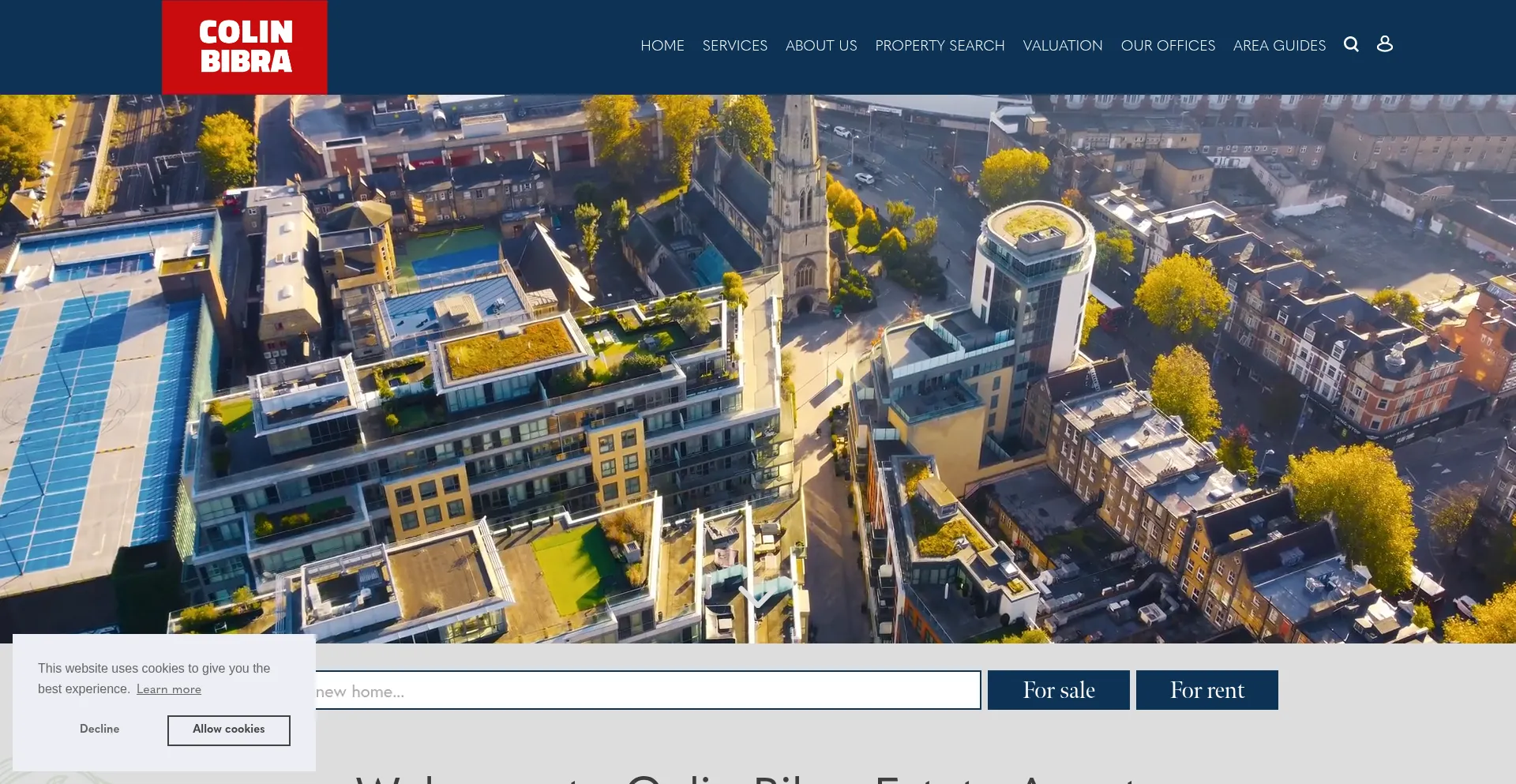1516x784 pixels.
Task: Select ABOUT US in the navigation
Action: click(820, 46)
